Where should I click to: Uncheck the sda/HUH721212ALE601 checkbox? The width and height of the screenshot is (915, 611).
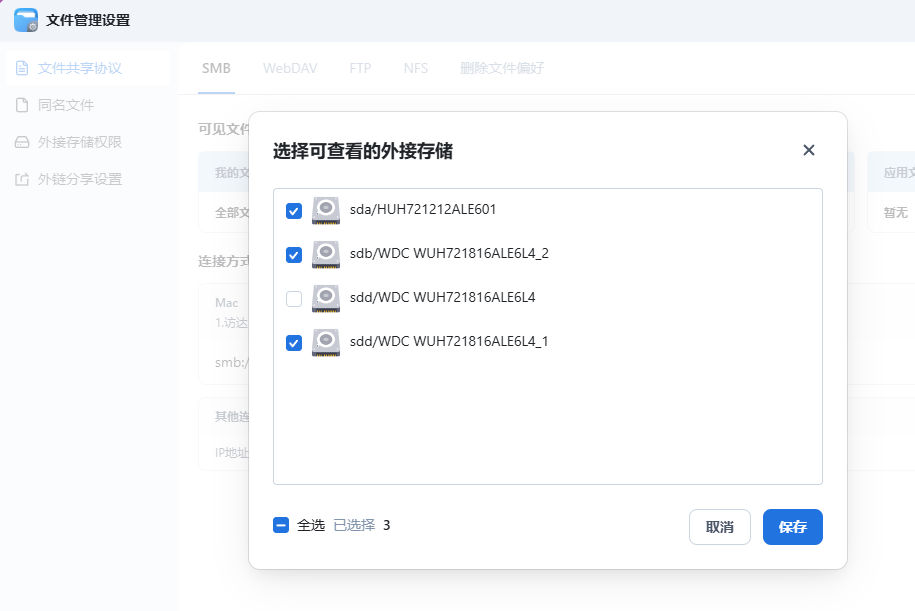[x=294, y=211]
